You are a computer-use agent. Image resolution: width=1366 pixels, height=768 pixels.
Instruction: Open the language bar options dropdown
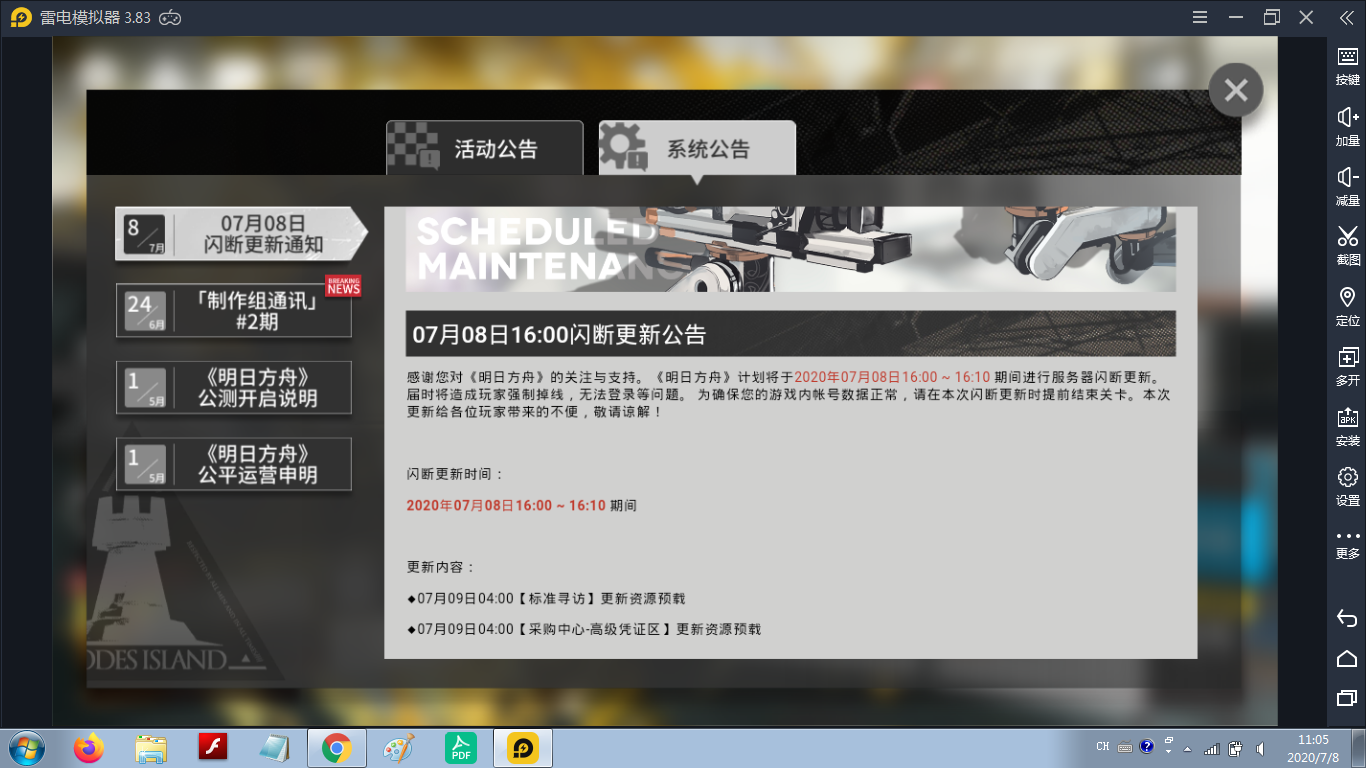click(1168, 750)
